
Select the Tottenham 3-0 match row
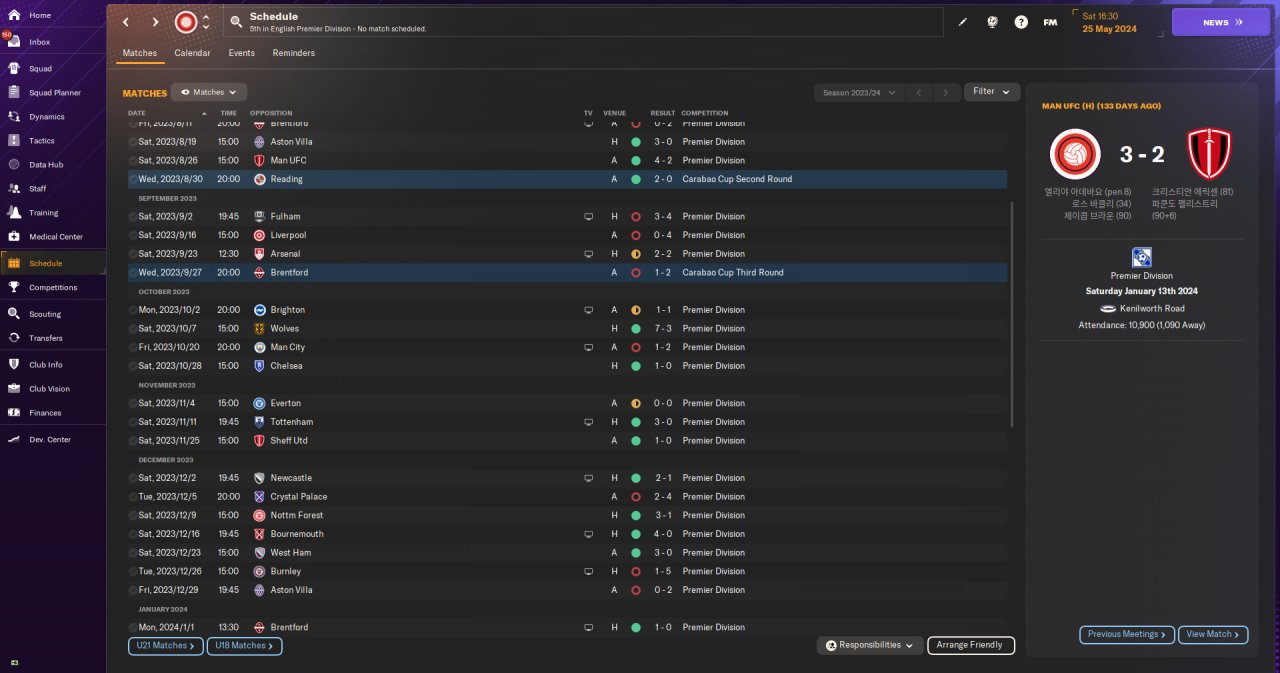pyautogui.click(x=567, y=422)
